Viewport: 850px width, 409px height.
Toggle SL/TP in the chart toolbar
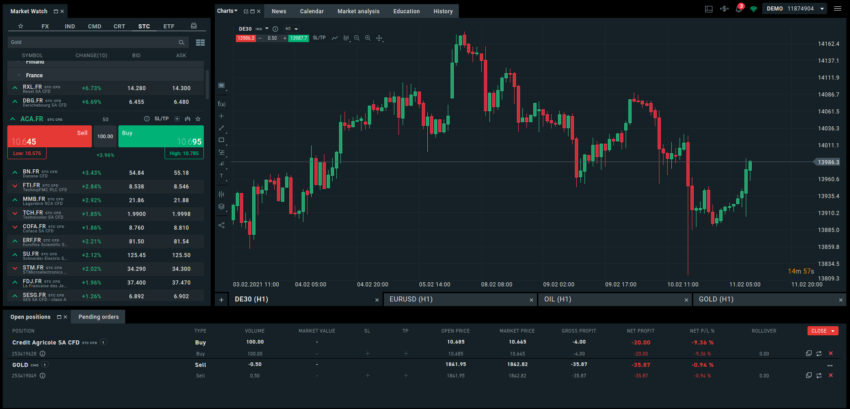[x=320, y=38]
